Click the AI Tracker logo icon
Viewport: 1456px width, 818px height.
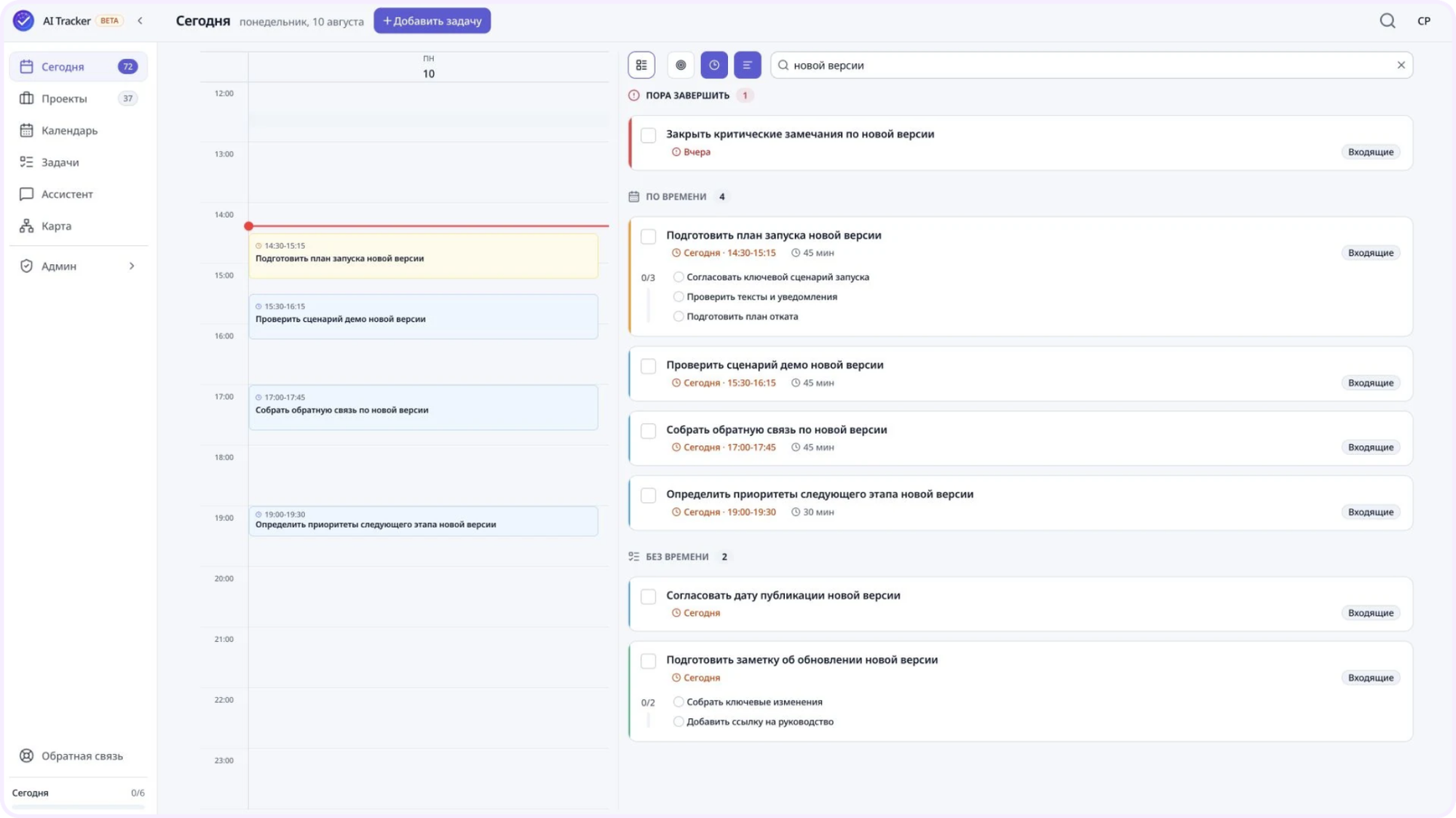click(23, 20)
